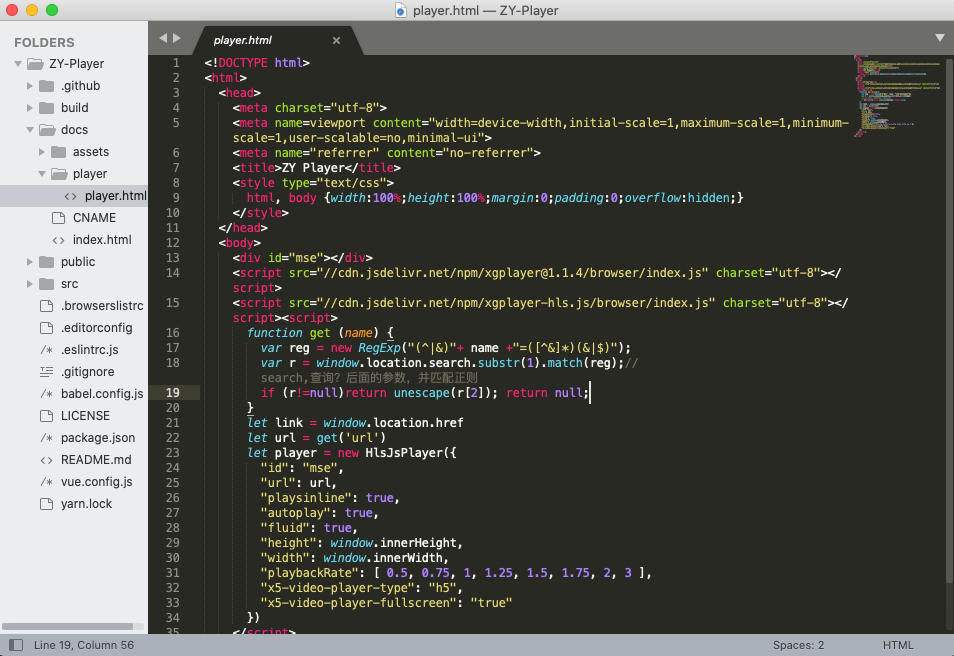Go to previous tab with left arrow
This screenshot has width=954, height=656.
(162, 38)
